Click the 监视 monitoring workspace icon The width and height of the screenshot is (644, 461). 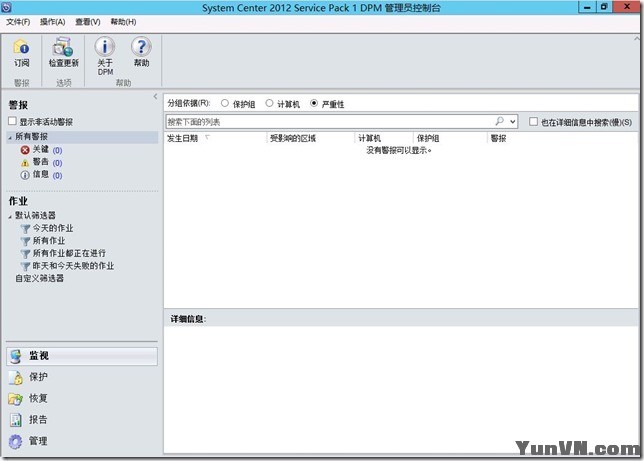(x=16, y=356)
